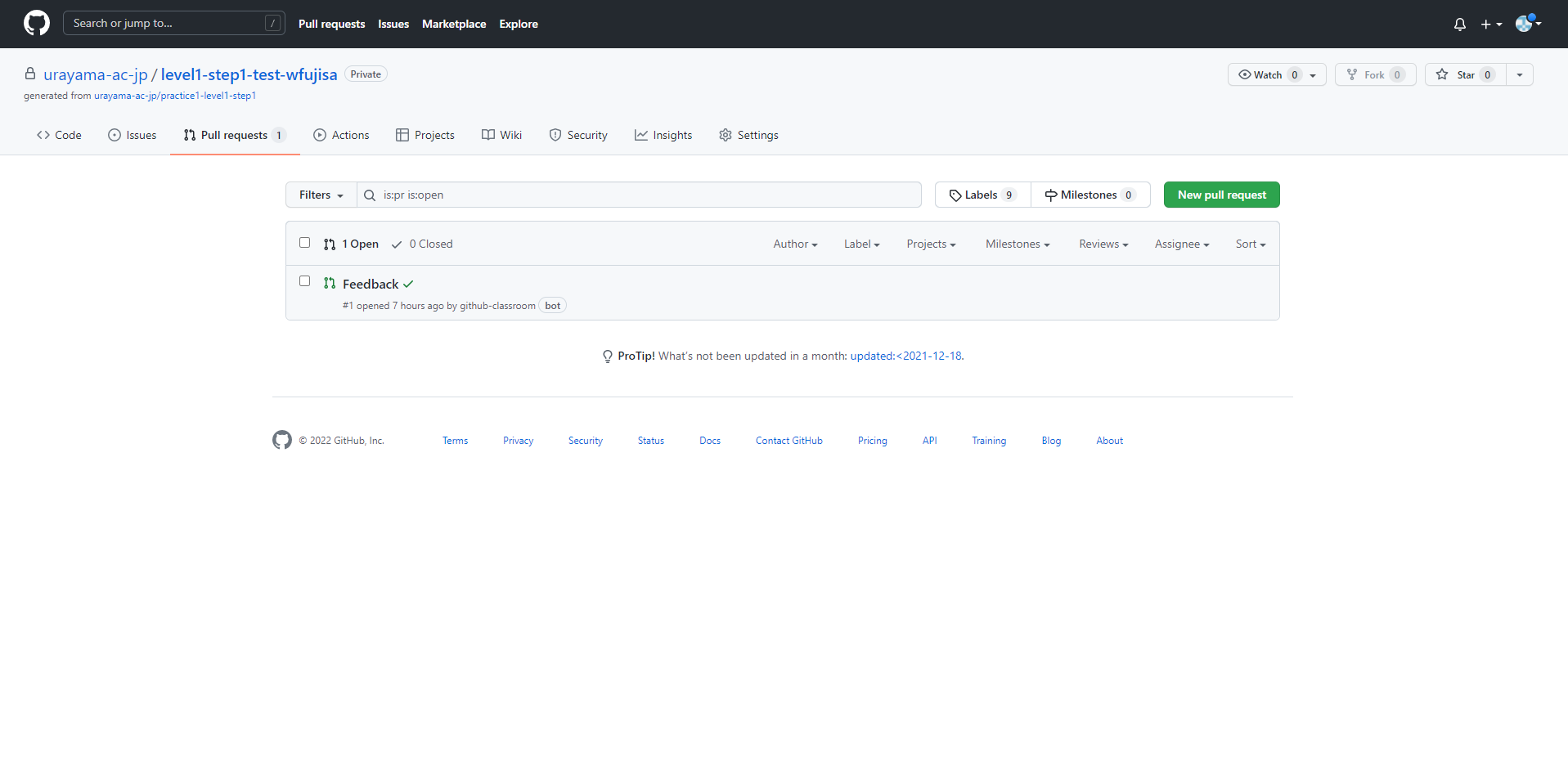Open the notifications bell
Viewport: 1568px width, 762px height.
point(1459,24)
